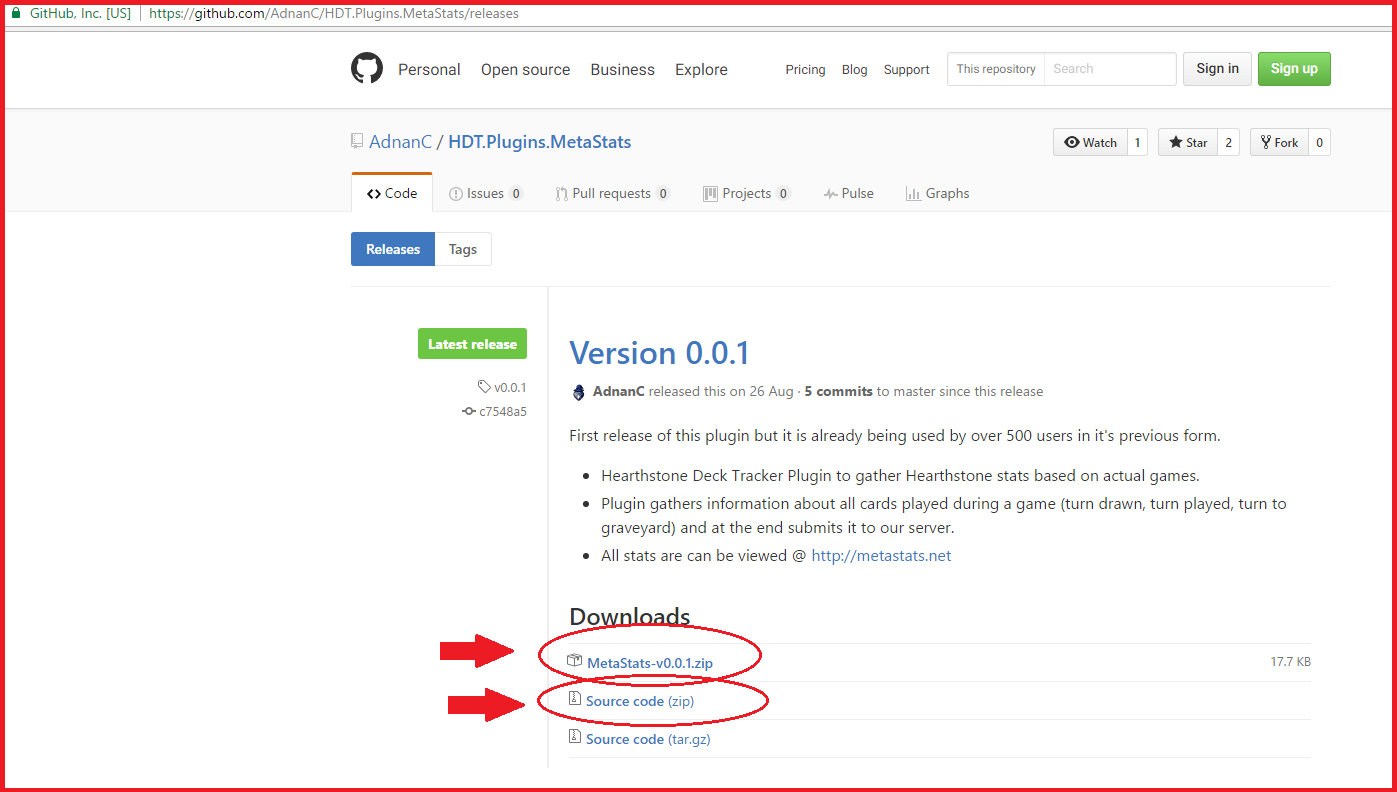Open the AdnanC owner link in the header
The image size is (1397, 792).
pyautogui.click(x=400, y=142)
